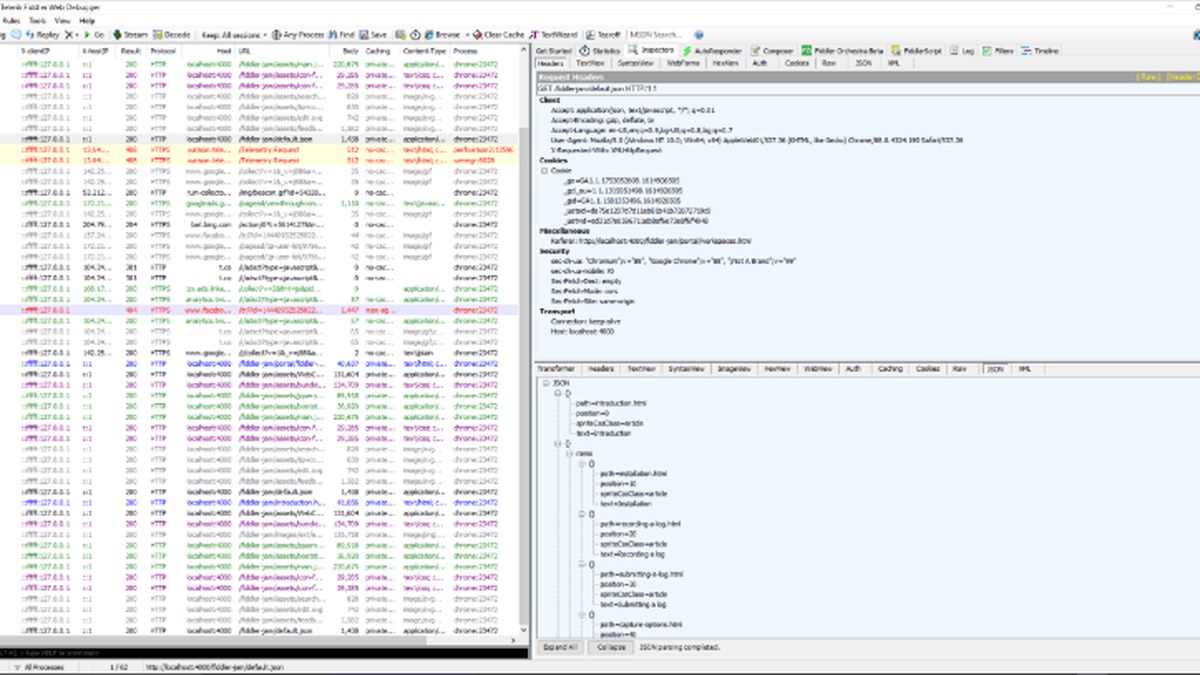Image resolution: width=1200 pixels, height=675 pixels.
Task: Collapse the root JSON tree node
Action: tap(545, 383)
